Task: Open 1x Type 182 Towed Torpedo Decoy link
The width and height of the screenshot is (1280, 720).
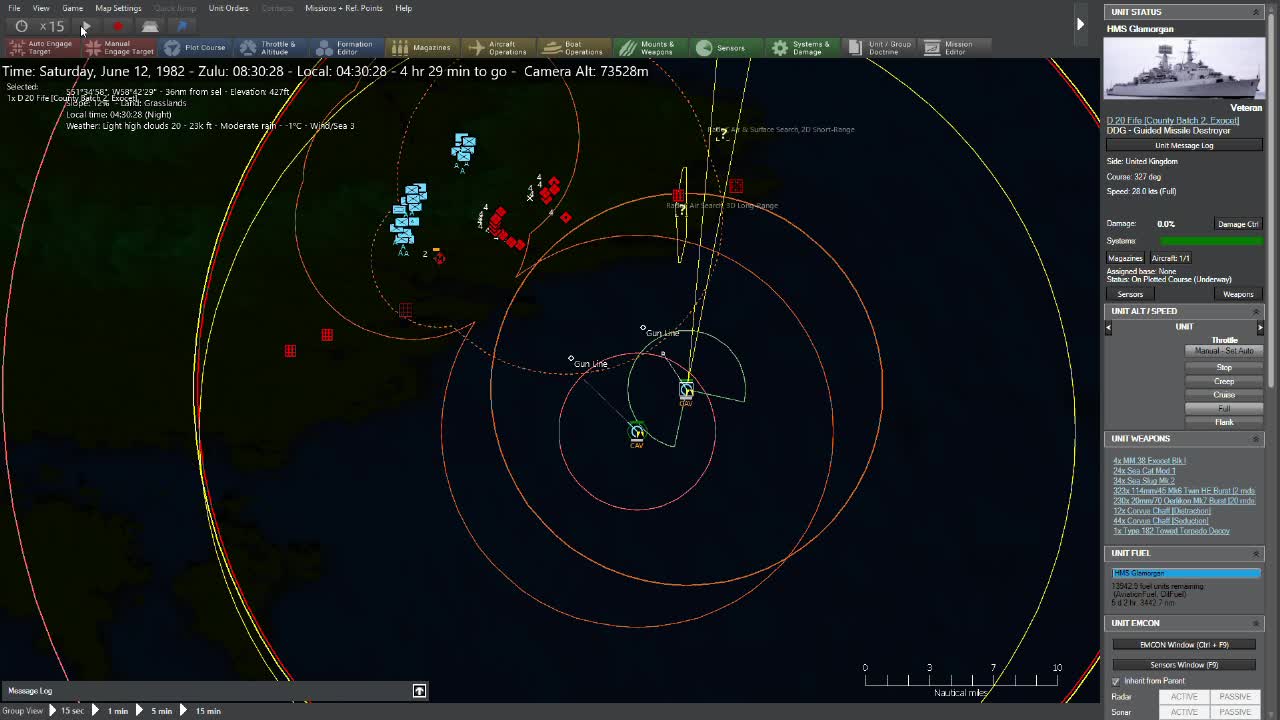Action: click(x=1171, y=531)
